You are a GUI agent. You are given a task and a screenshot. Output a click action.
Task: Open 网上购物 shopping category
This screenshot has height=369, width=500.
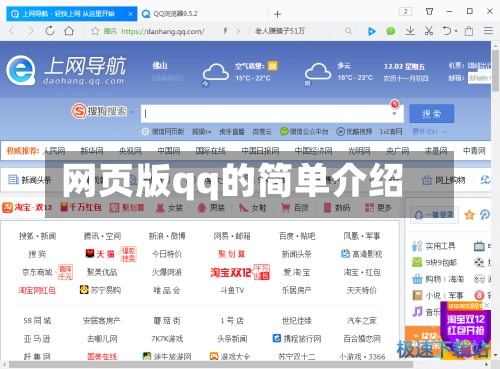[x=443, y=180]
